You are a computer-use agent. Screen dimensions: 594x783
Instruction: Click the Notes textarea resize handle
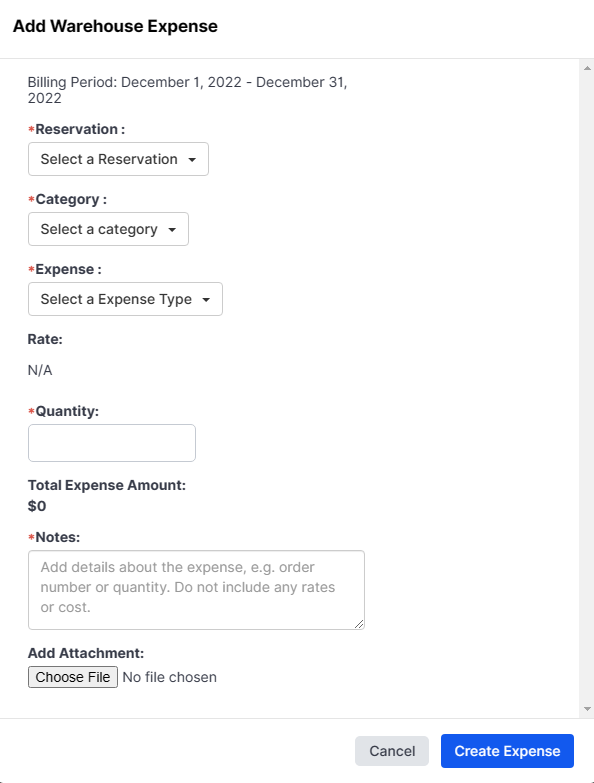coord(359,624)
